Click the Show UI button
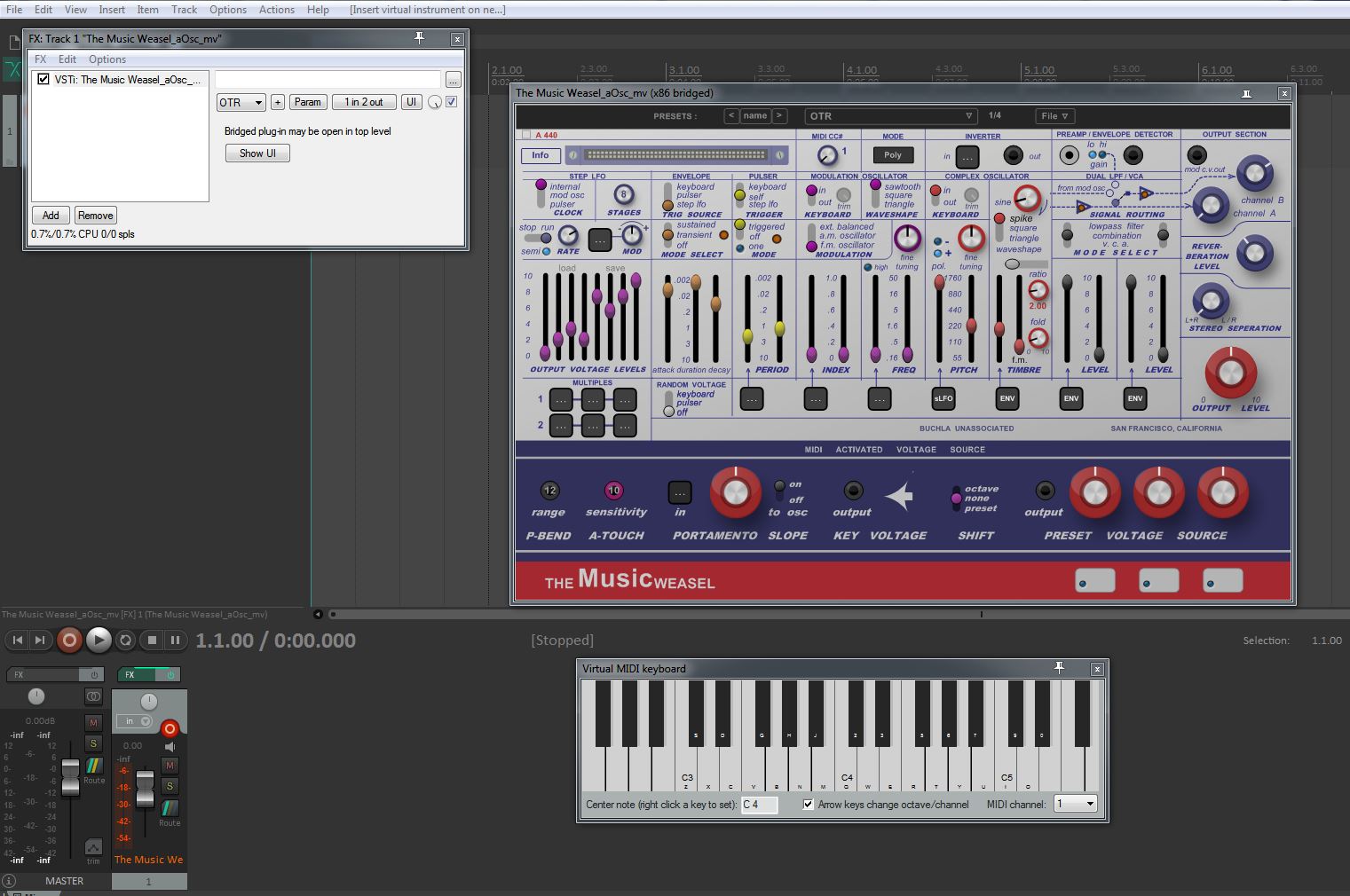1350x896 pixels. click(257, 153)
